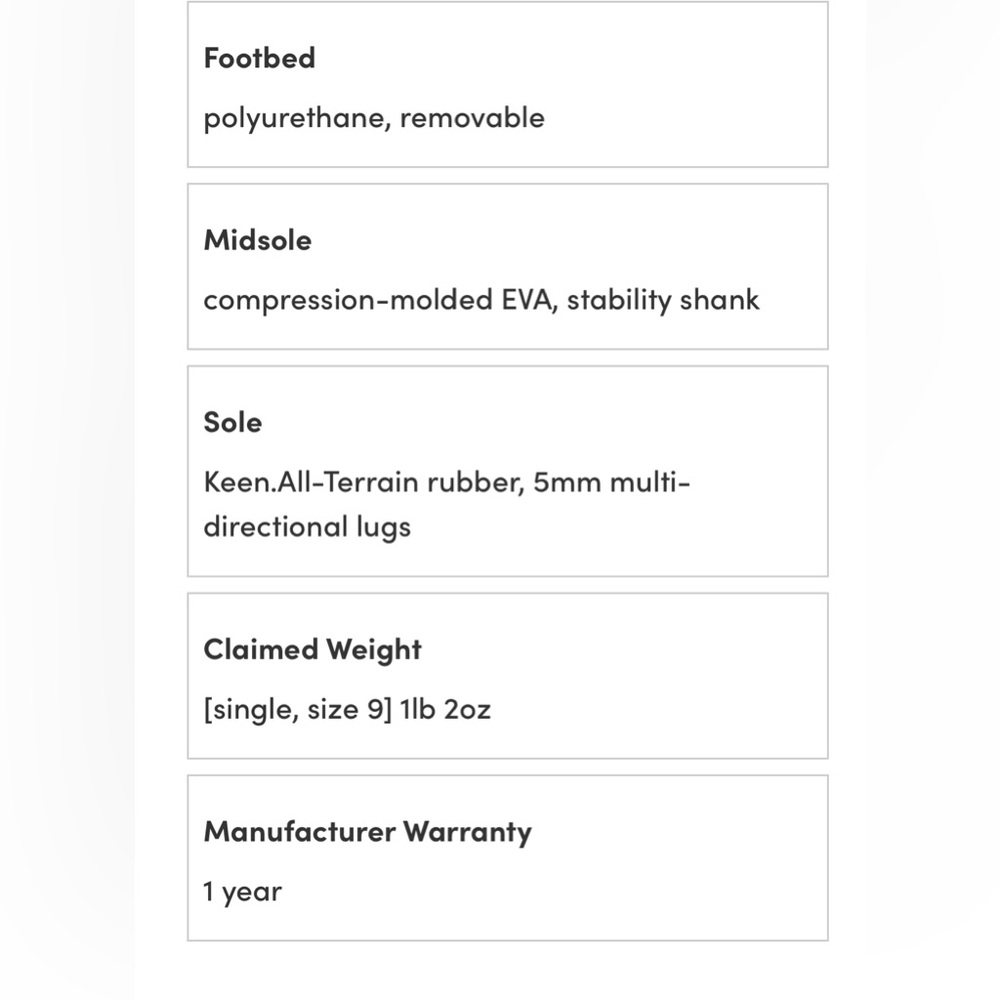Viewport: 1000px width, 1000px height.
Task: Select the 1 year warranty value
Action: [x=242, y=892]
